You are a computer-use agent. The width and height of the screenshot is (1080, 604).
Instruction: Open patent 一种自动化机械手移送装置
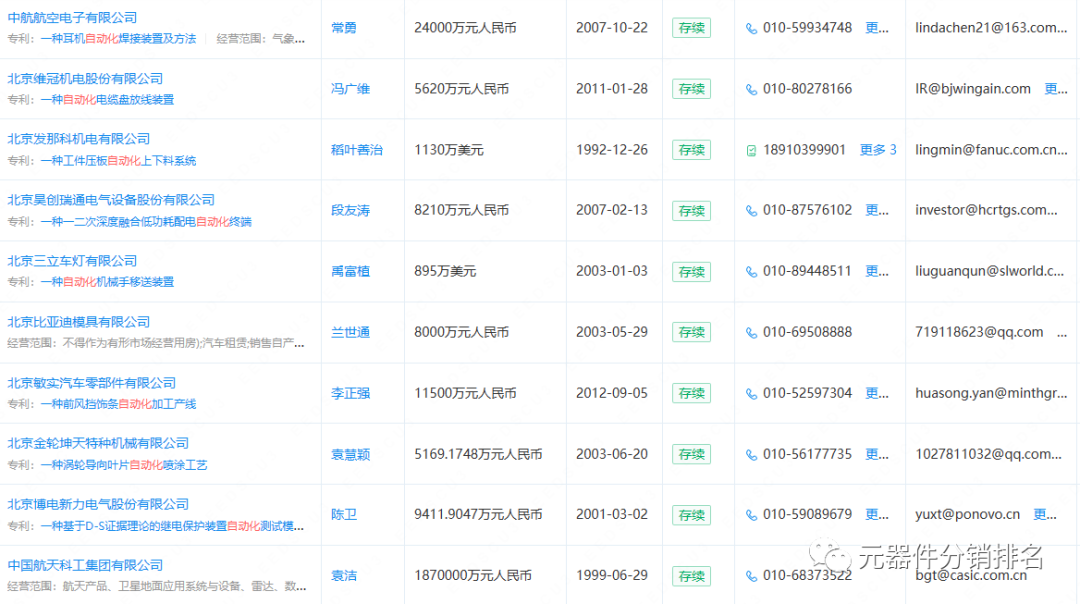tap(107, 282)
